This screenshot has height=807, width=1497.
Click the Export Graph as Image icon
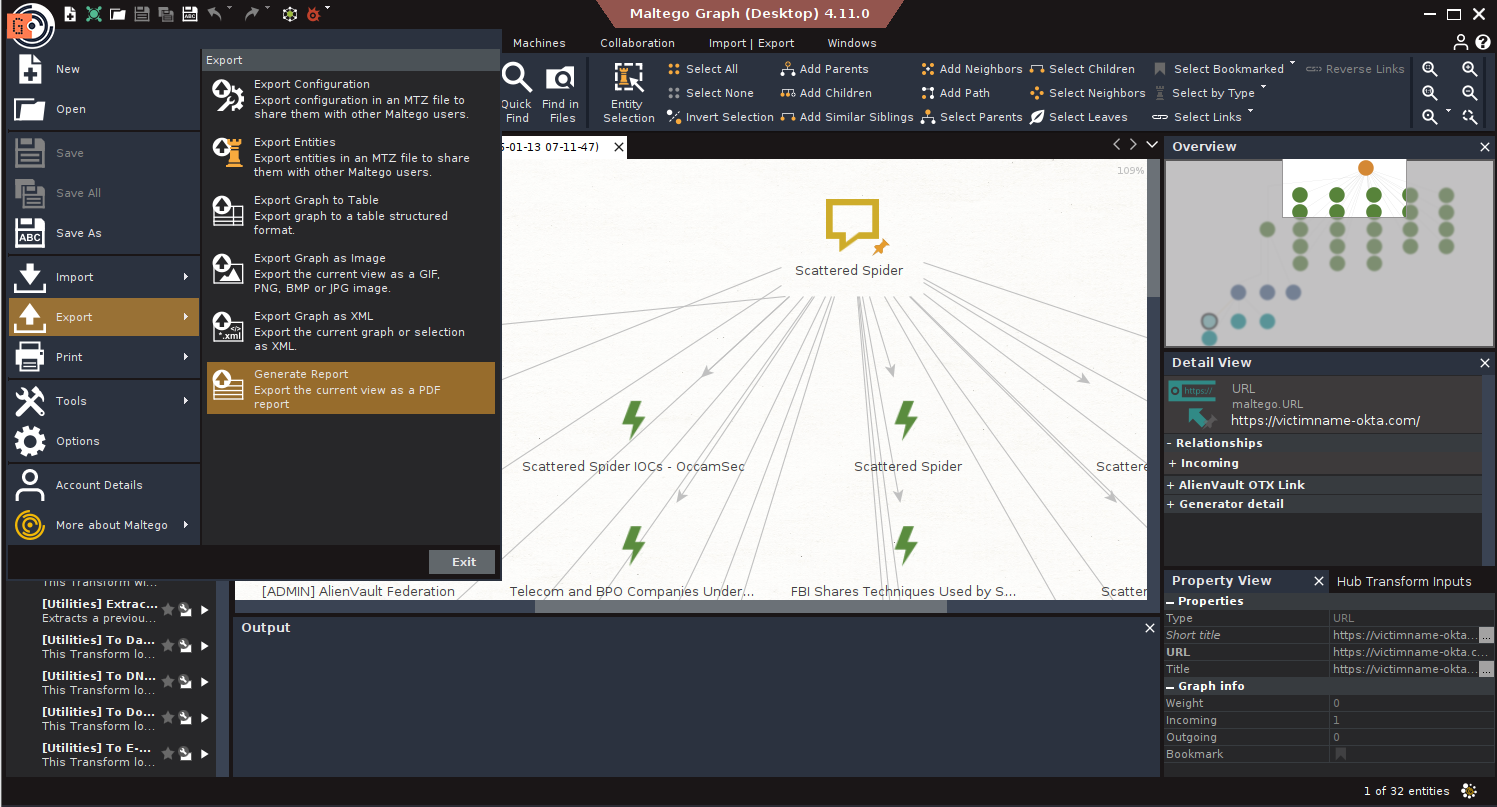click(228, 272)
